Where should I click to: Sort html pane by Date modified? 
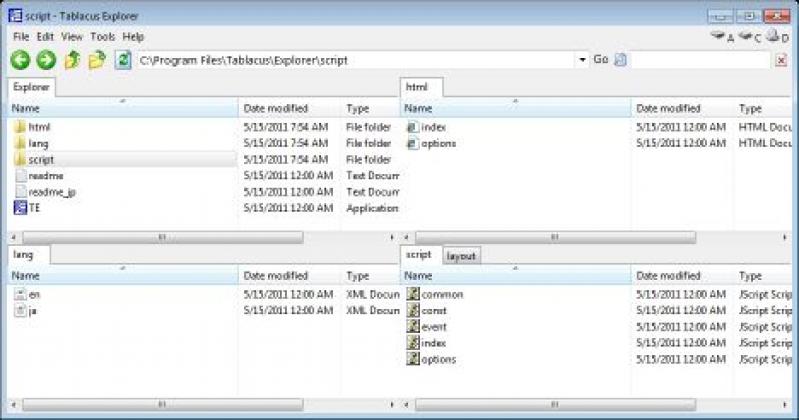(682, 109)
